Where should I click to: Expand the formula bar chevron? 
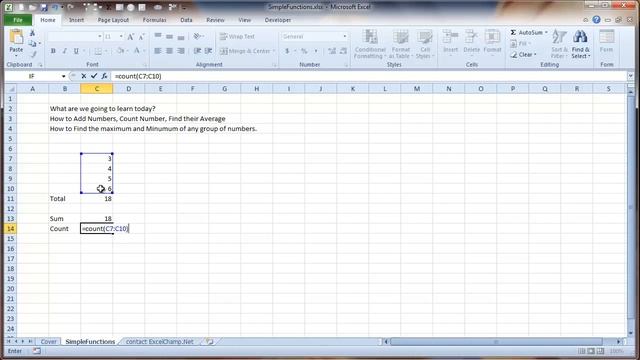point(631,76)
